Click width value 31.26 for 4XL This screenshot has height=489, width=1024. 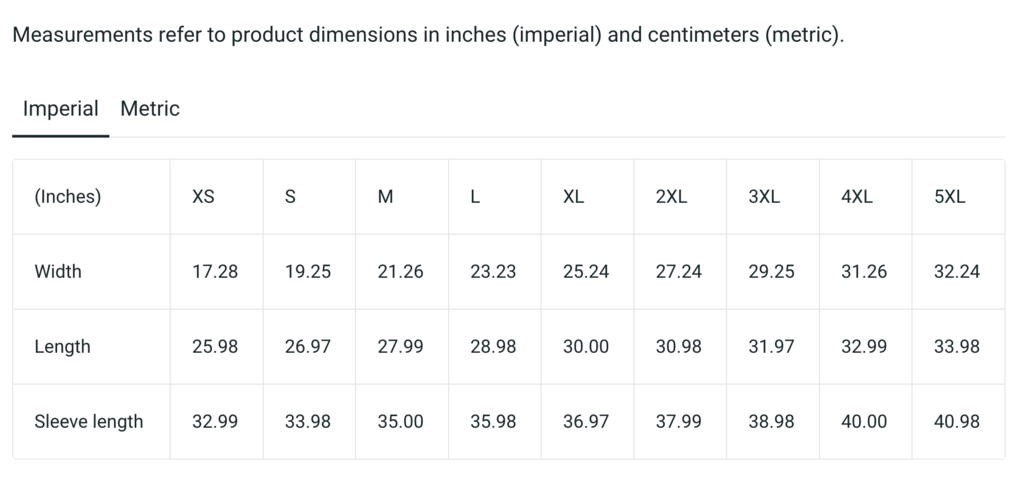[864, 272]
